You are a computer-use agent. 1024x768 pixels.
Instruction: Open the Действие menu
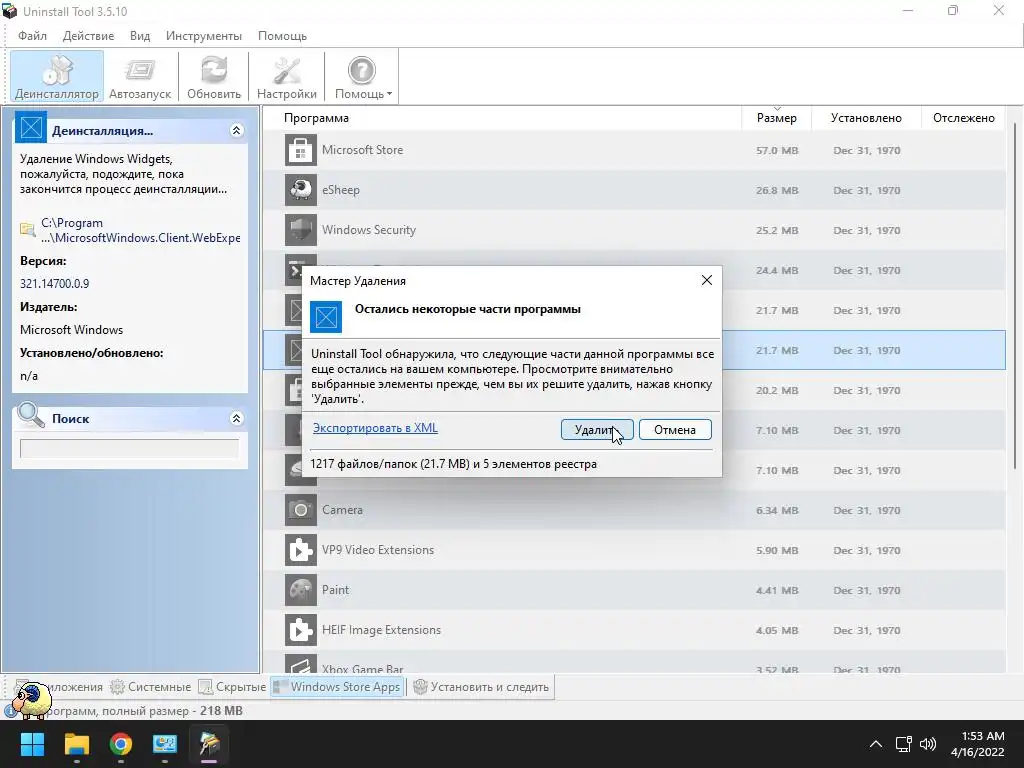[88, 36]
